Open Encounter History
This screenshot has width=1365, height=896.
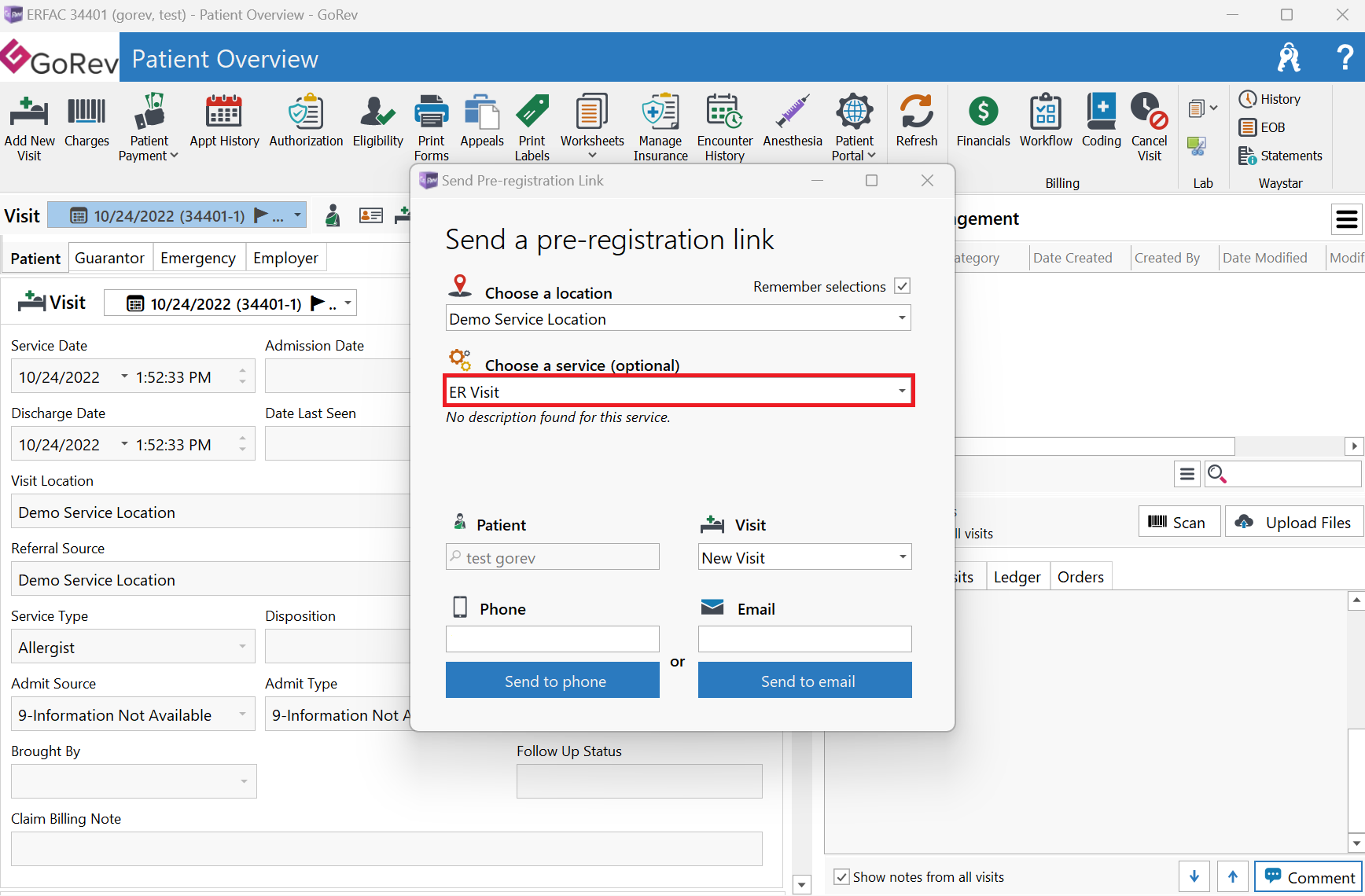[x=725, y=127]
